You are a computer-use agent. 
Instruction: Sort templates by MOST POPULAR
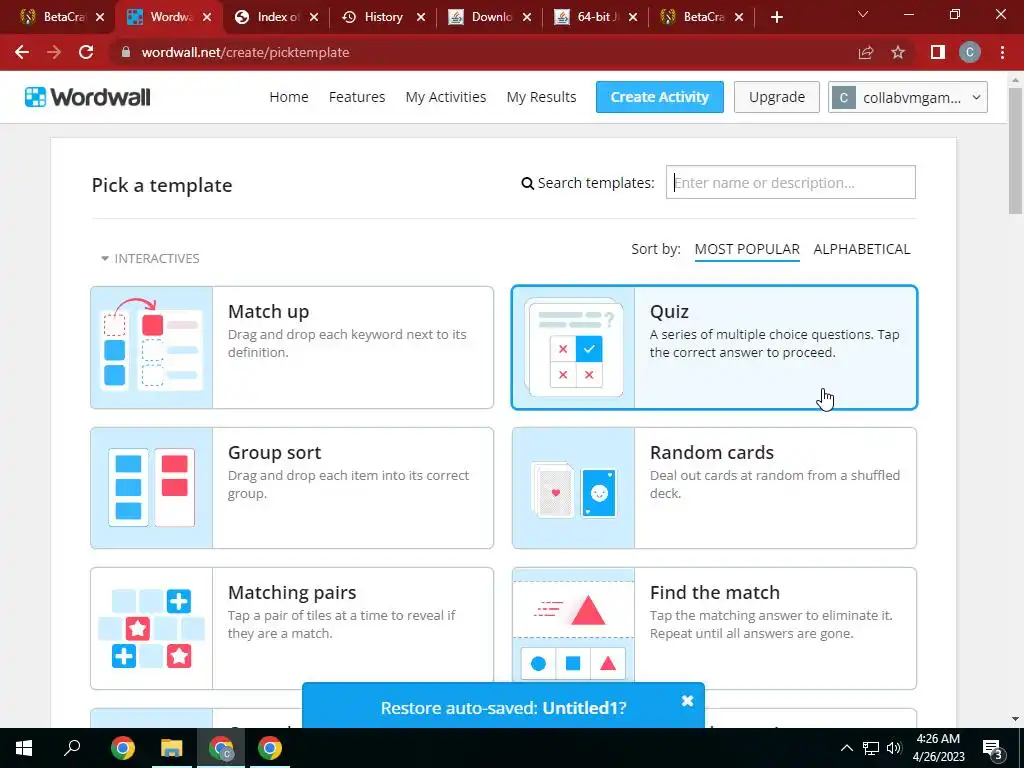click(x=747, y=249)
